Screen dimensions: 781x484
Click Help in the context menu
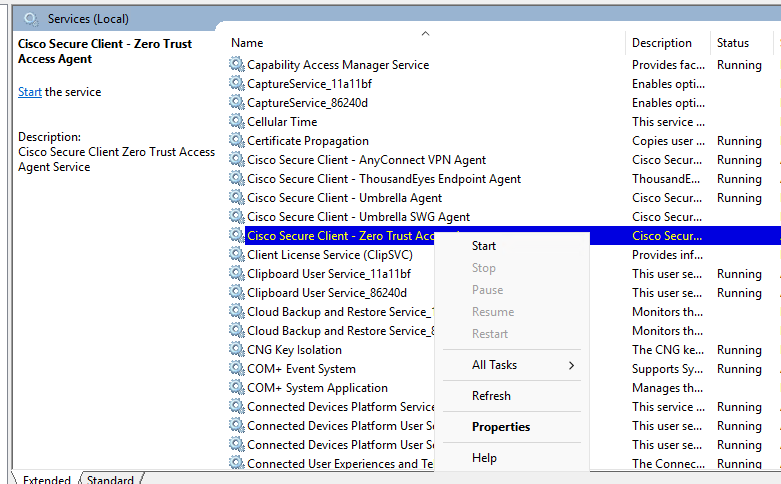484,458
